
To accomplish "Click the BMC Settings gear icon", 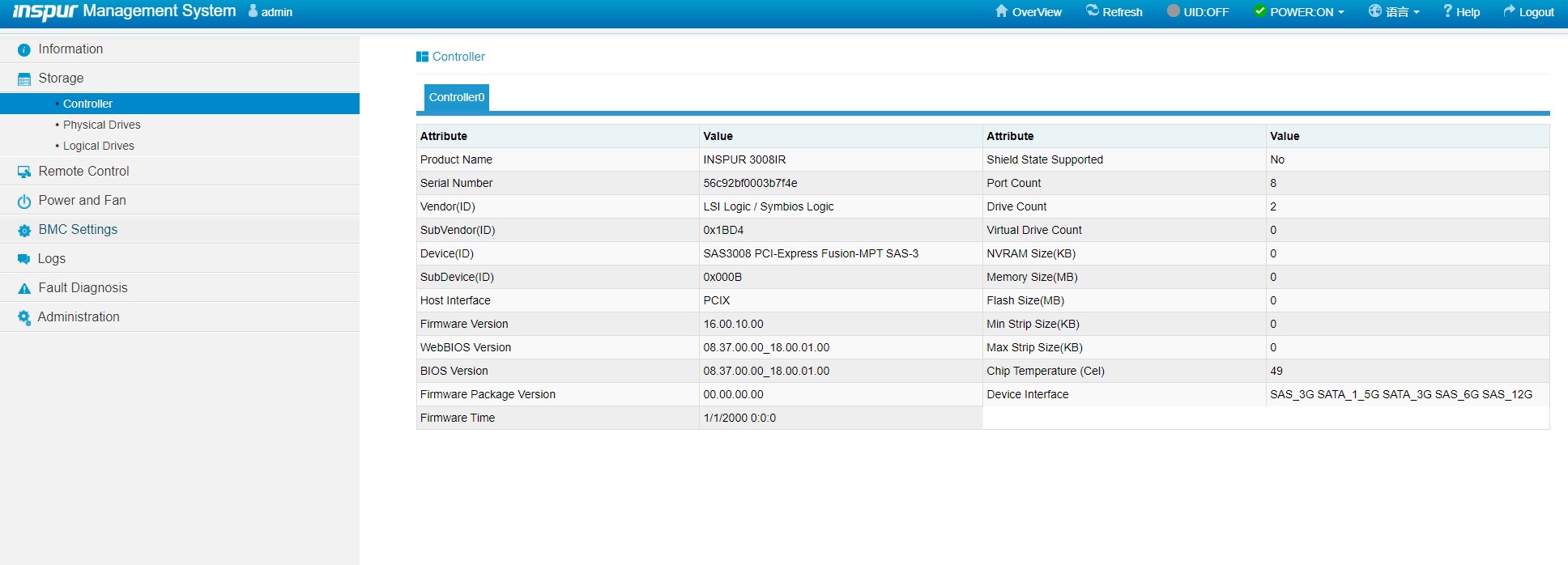I will (x=24, y=231).
